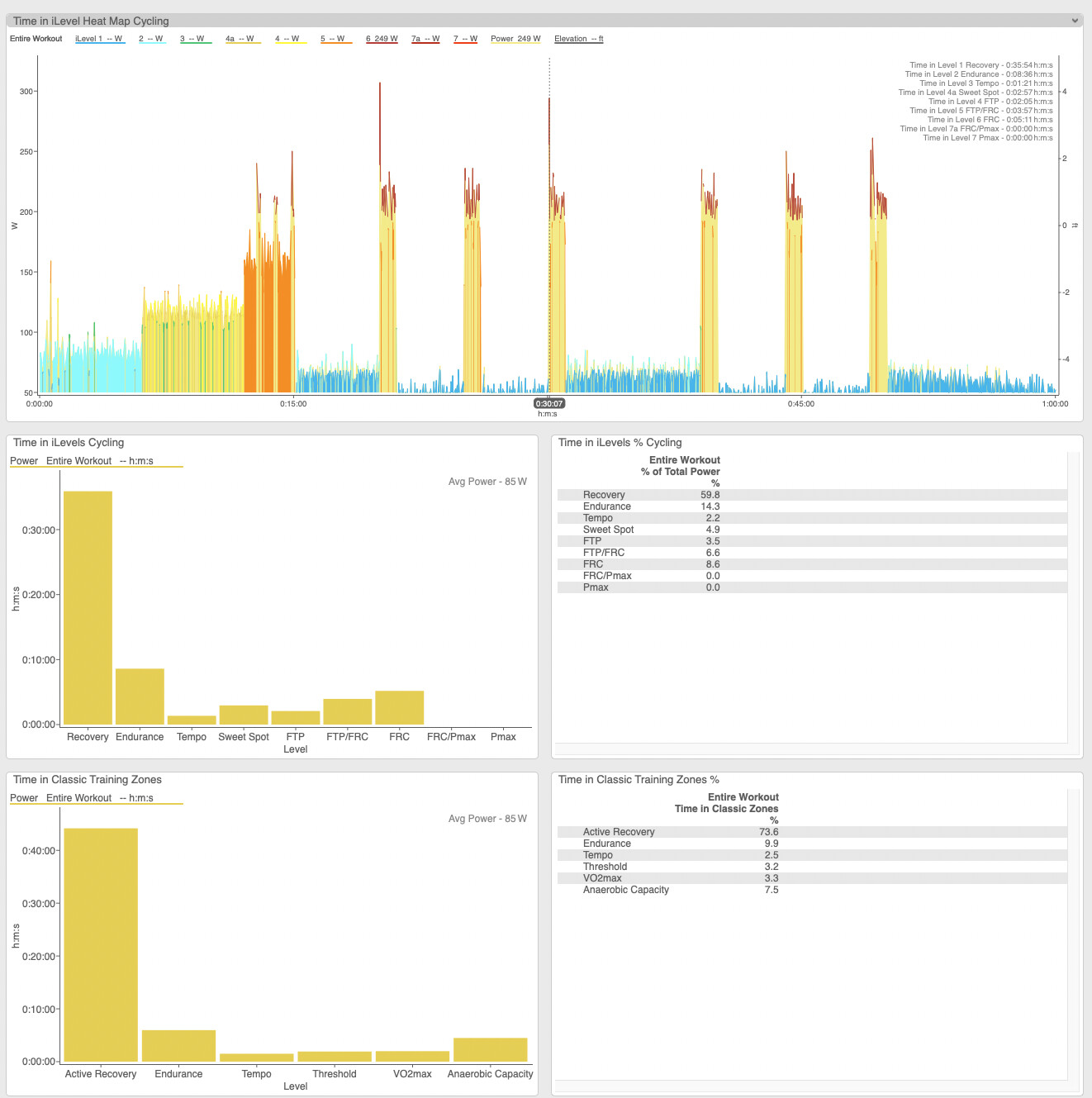1092x1098 pixels.
Task: Toggle the 4a sweet spot legend series
Action: [240, 39]
